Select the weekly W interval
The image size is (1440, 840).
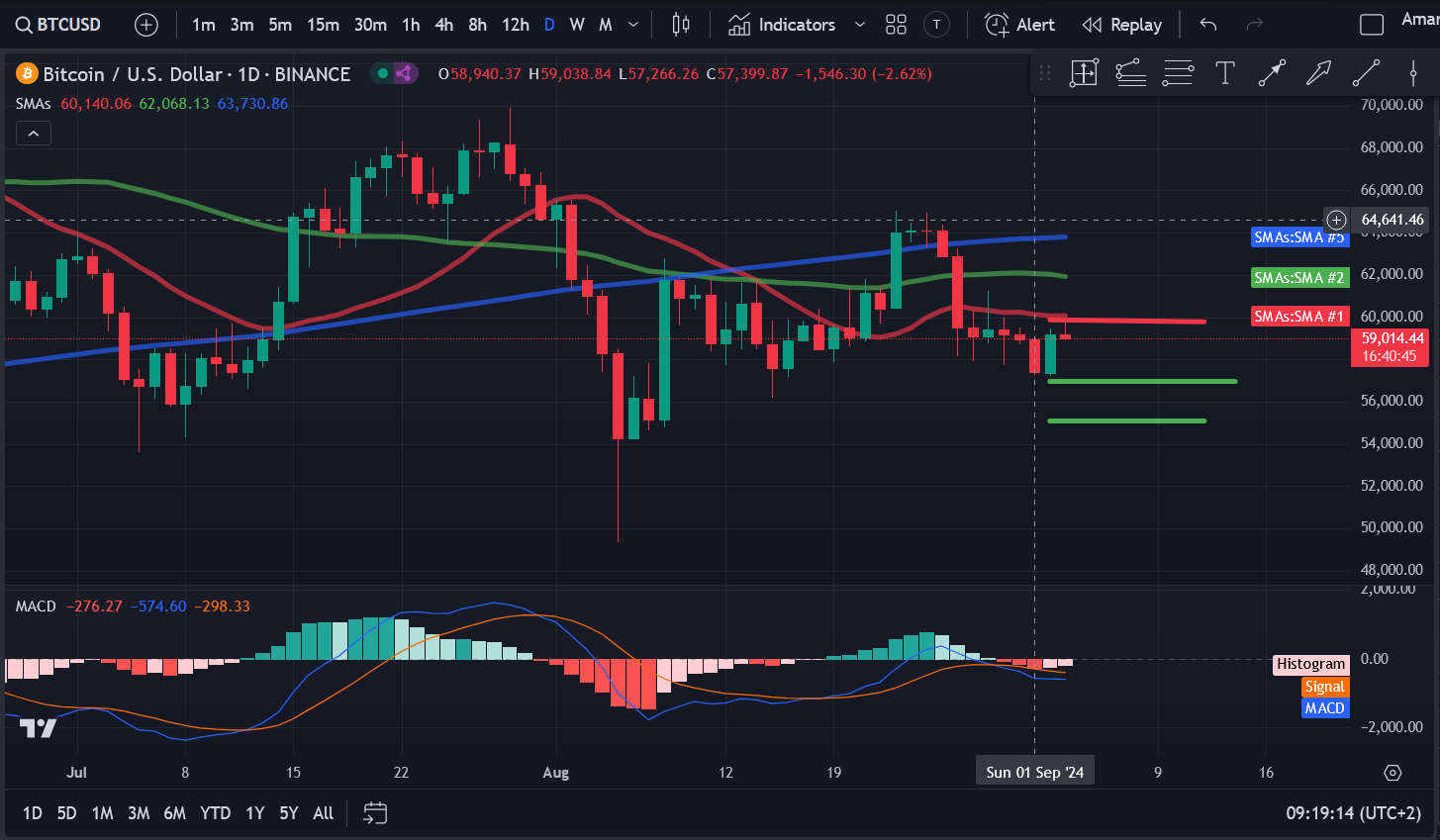point(577,25)
